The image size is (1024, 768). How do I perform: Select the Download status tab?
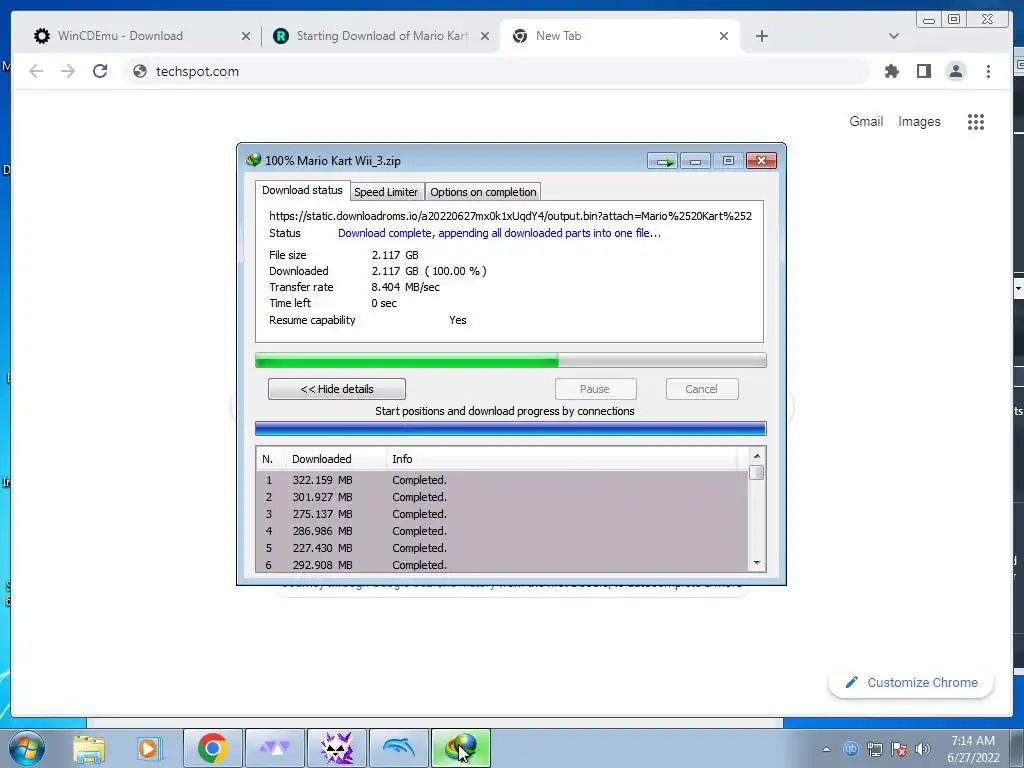302,190
